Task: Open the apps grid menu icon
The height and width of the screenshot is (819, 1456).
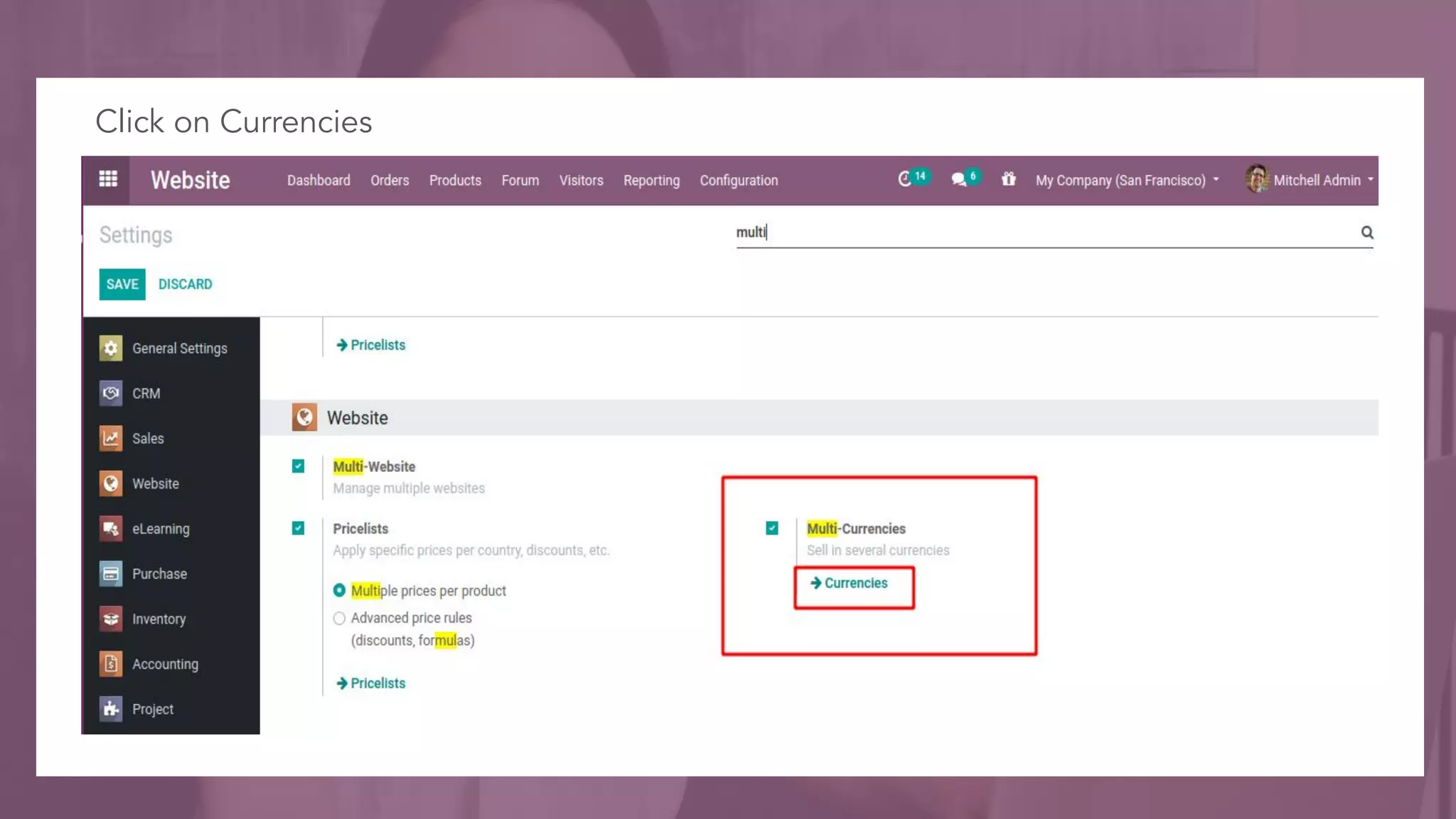Action: [108, 179]
